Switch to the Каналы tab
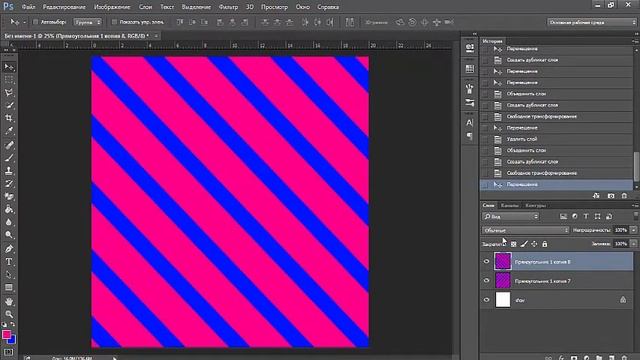Image resolution: width=640 pixels, height=360 pixels. pyautogui.click(x=509, y=206)
